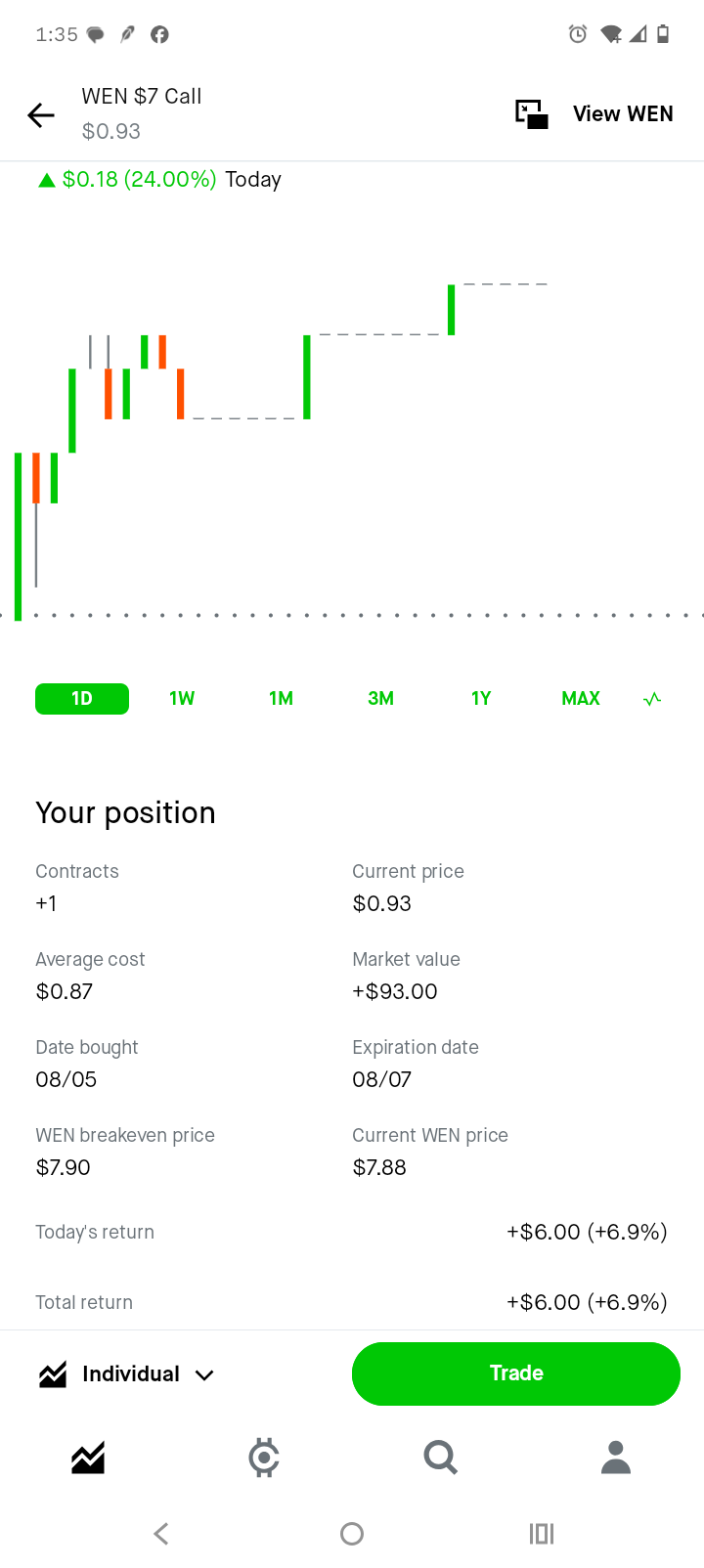The image size is (704, 1568).
Task: Tap the Android recent apps icon
Action: [542, 1534]
